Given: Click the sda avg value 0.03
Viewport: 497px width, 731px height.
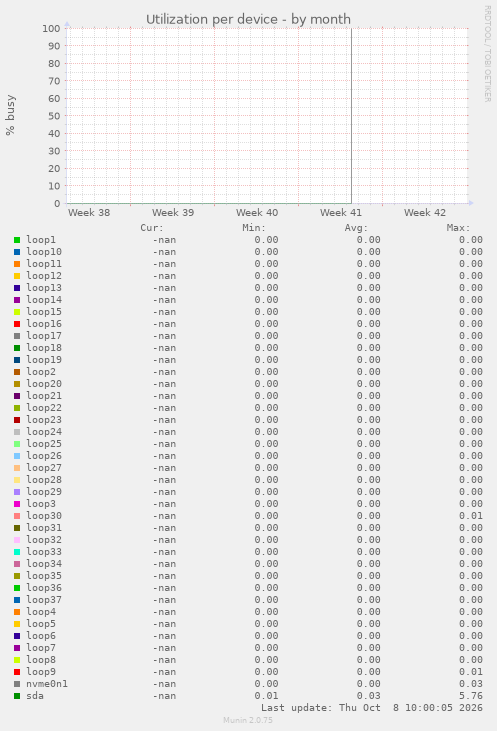Looking at the screenshot, I should pyautogui.click(x=368, y=696).
